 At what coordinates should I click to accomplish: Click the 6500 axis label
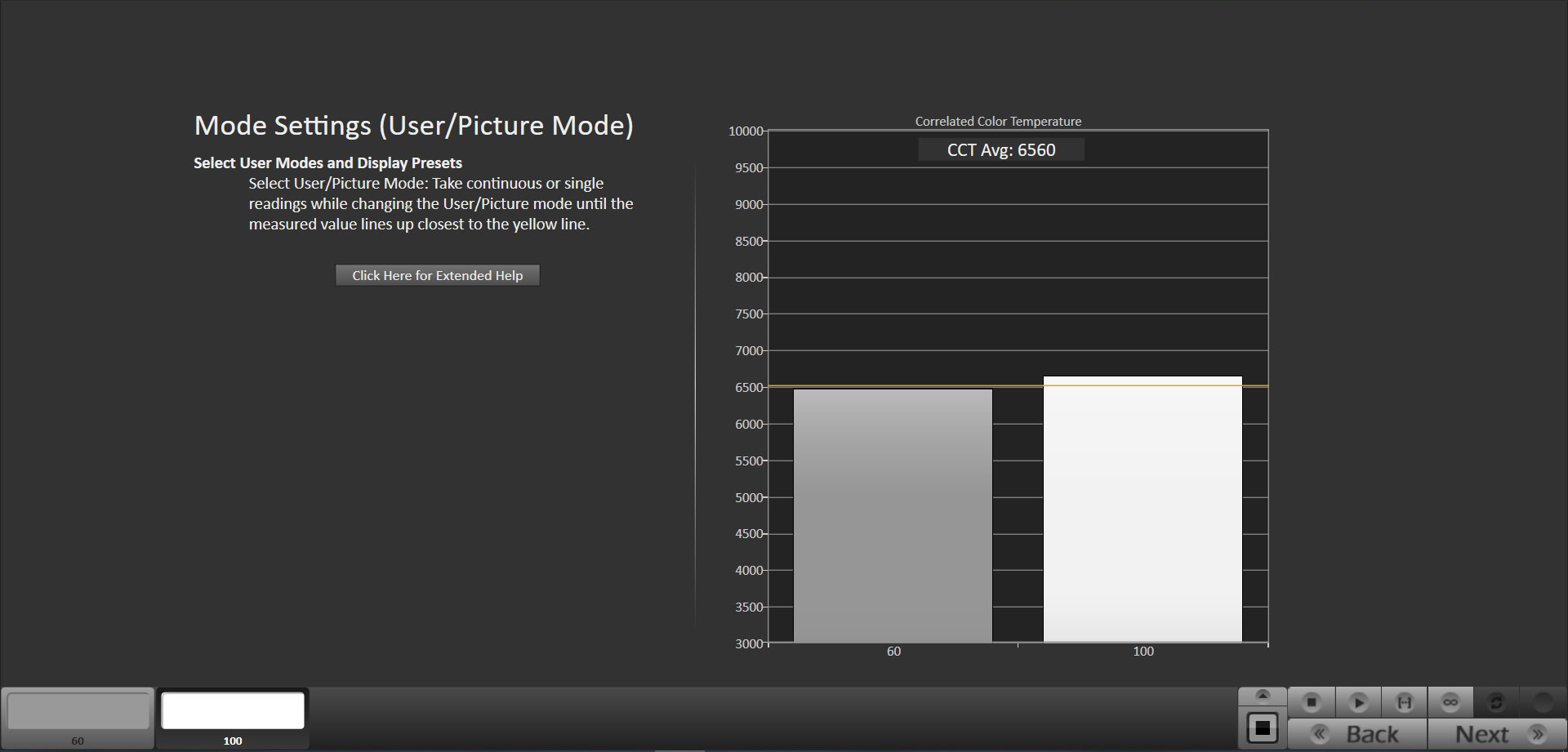click(x=748, y=388)
